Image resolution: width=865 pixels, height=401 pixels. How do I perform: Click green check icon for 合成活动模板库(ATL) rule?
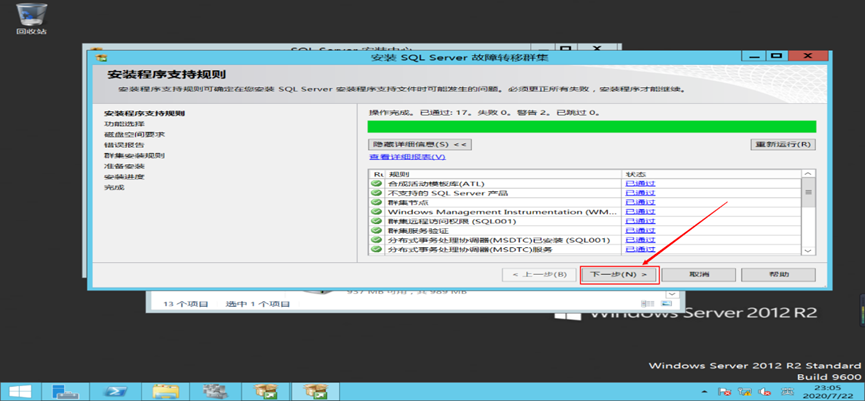tap(376, 184)
